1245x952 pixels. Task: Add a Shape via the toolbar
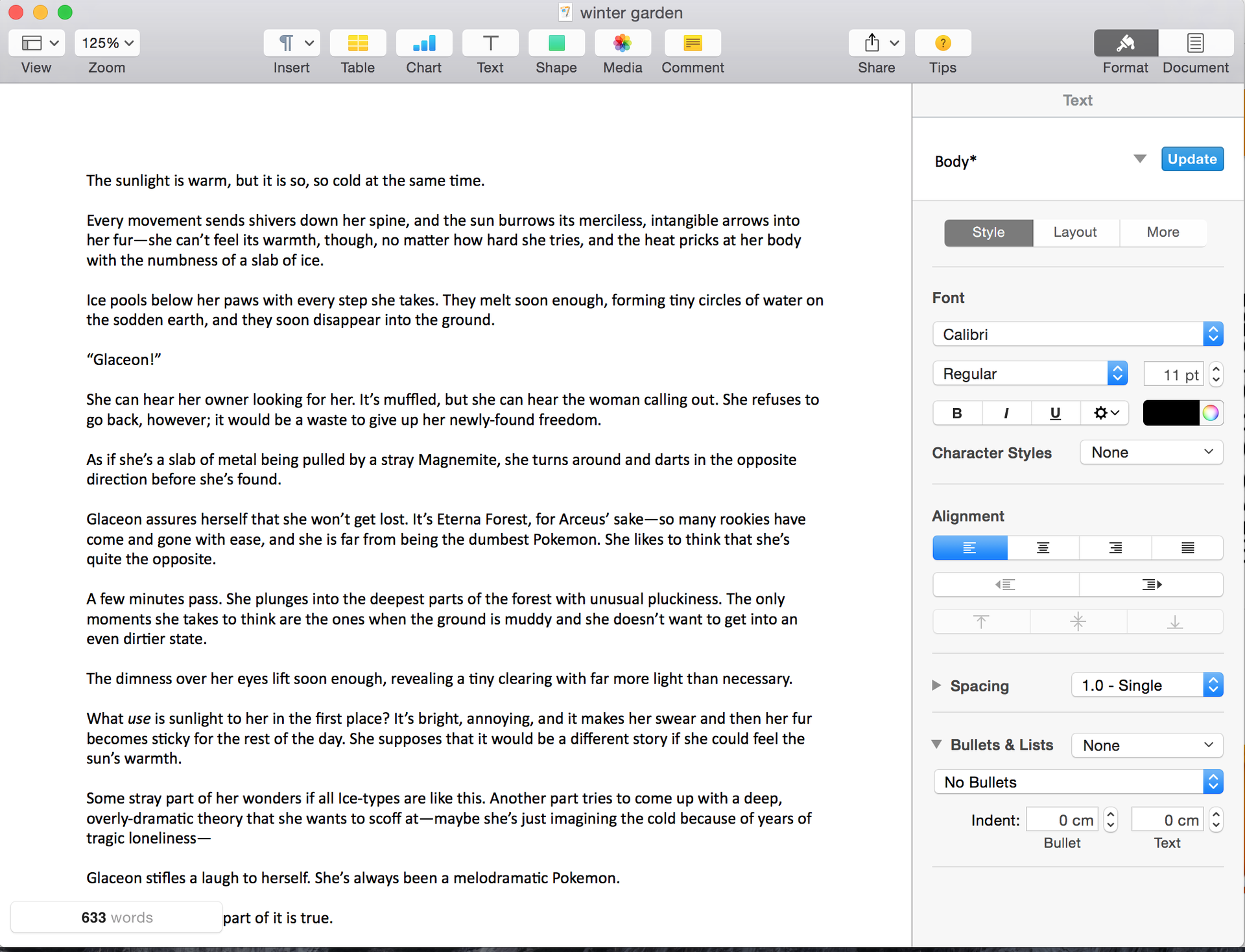point(556,43)
